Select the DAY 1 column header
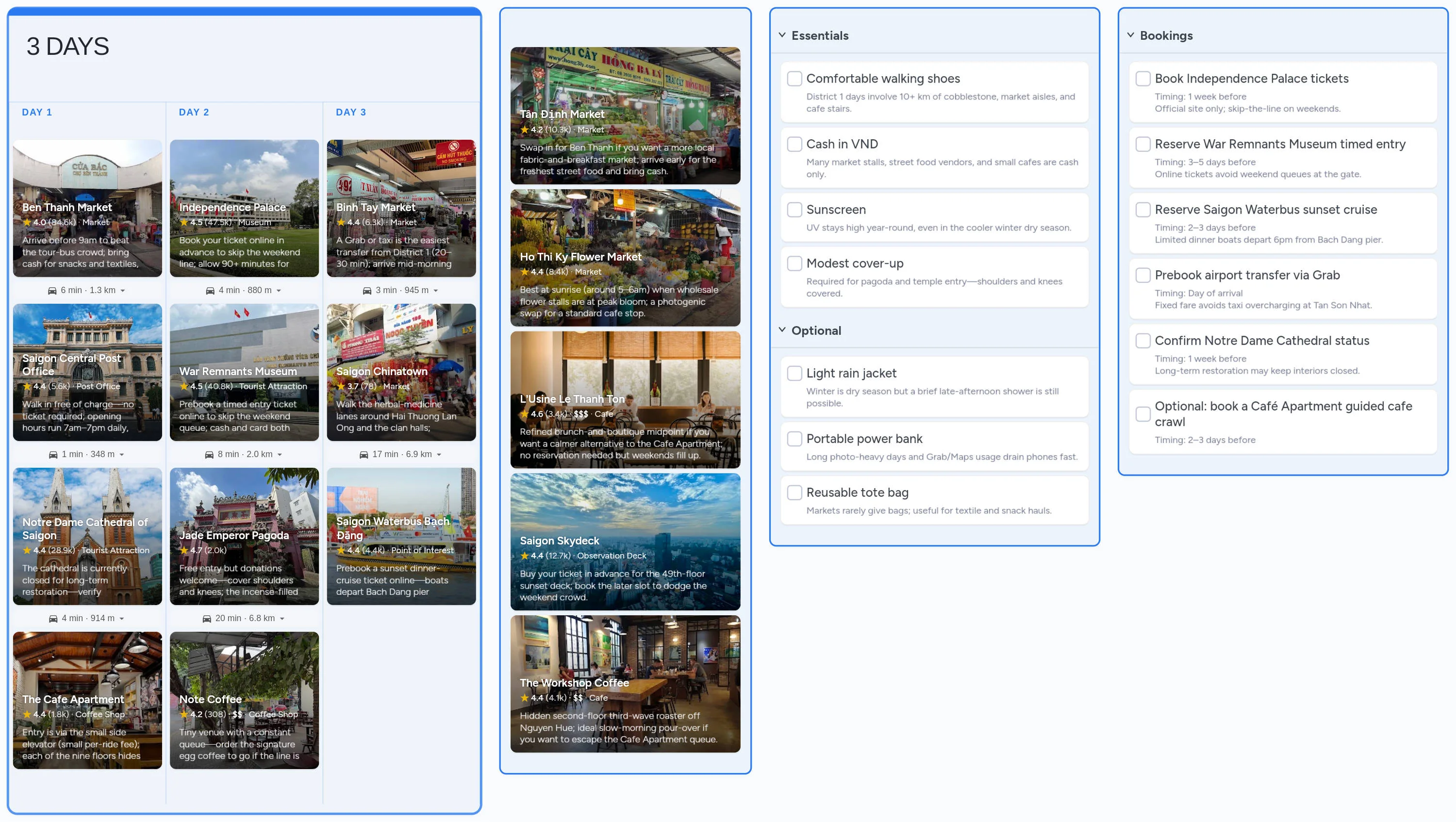Image resolution: width=1456 pixels, height=822 pixels. 37,113
